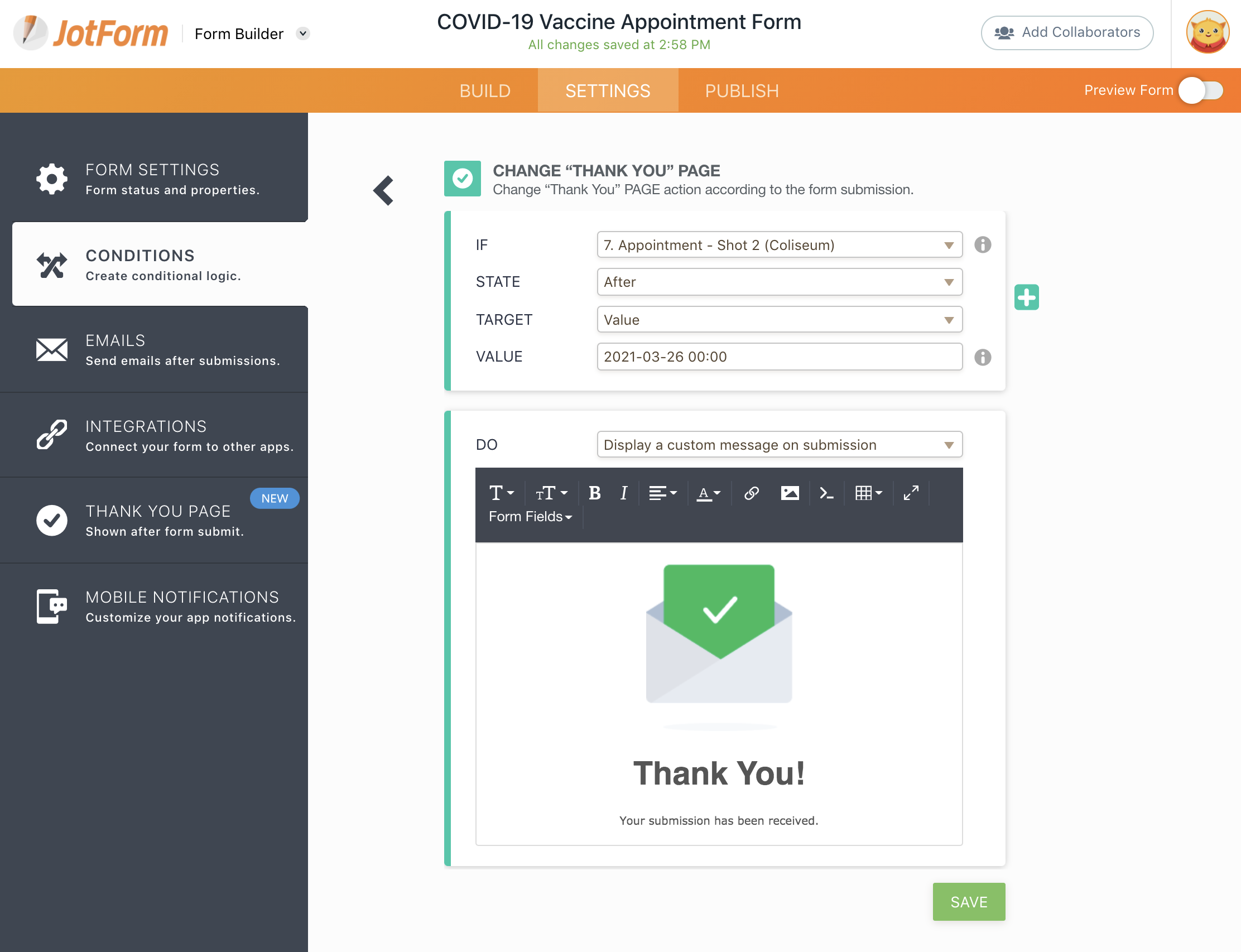Click the VALUE date input field
The image size is (1241, 952).
tap(779, 357)
